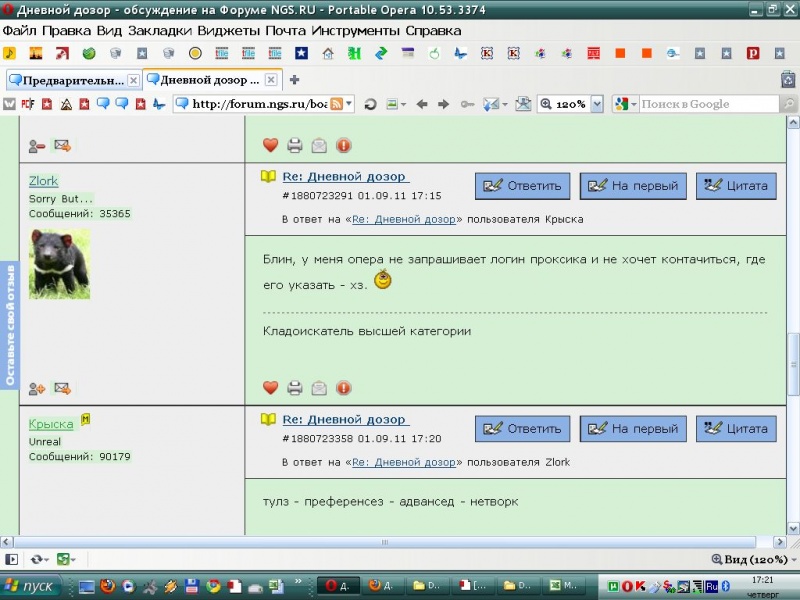This screenshot has width=800, height=600.
Task: Click the Windows пуск start button
Action: (x=31, y=586)
